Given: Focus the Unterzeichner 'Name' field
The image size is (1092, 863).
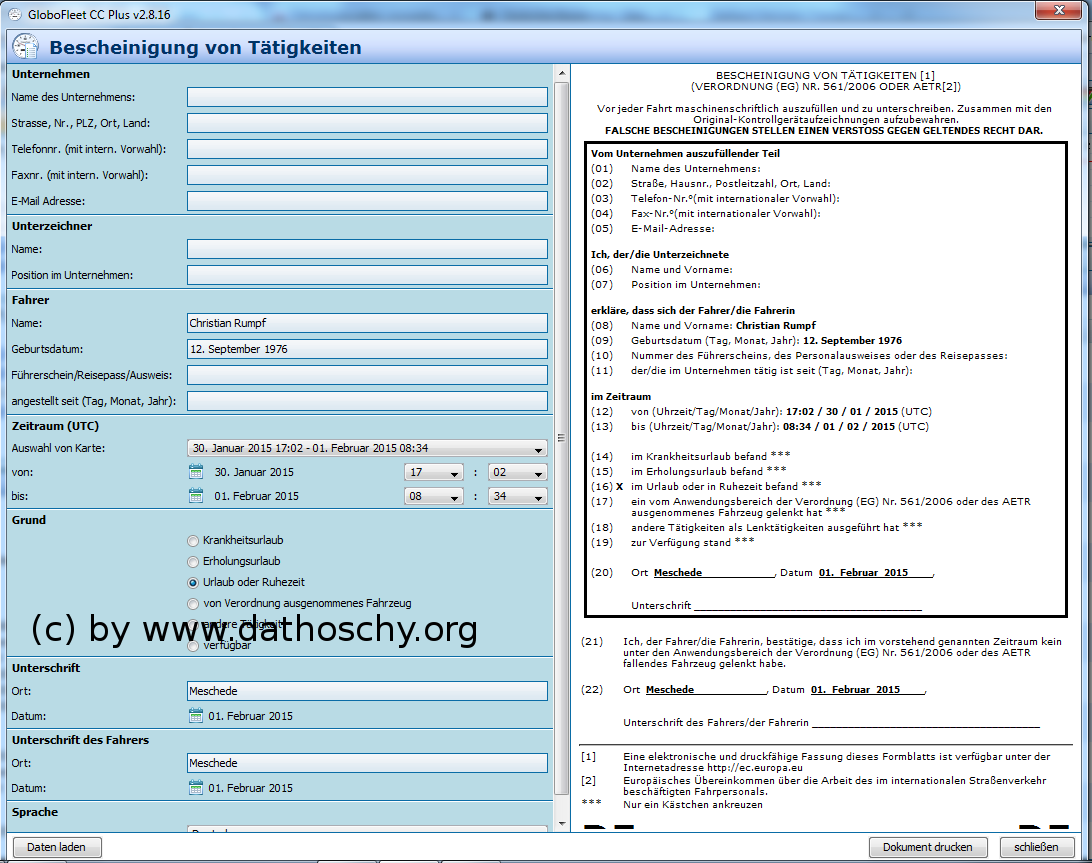Looking at the screenshot, I should click(367, 249).
